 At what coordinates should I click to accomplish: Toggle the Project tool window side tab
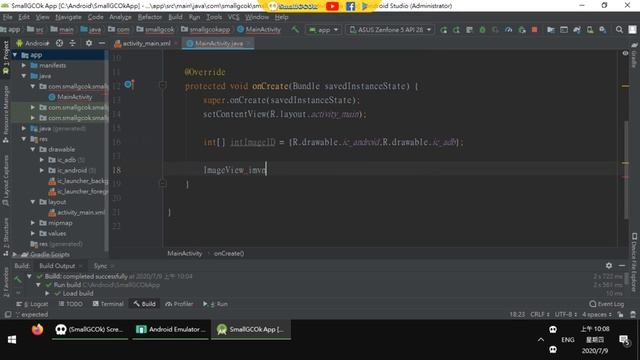(6, 58)
